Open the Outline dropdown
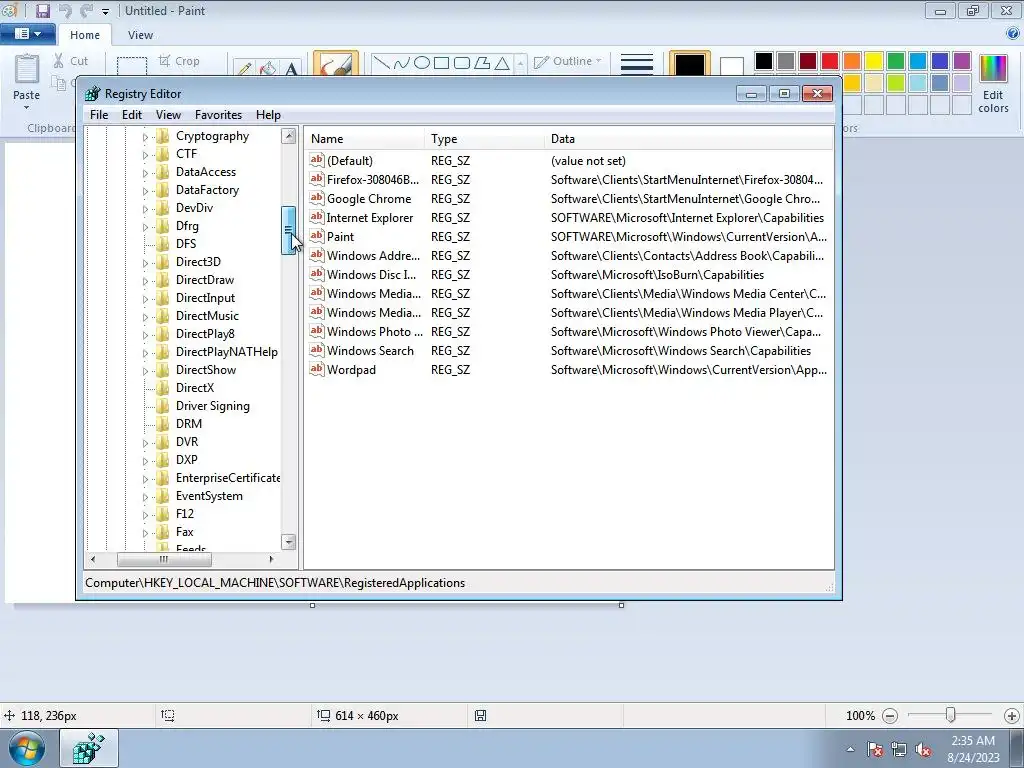Screen dimensions: 1024x768 click(568, 61)
